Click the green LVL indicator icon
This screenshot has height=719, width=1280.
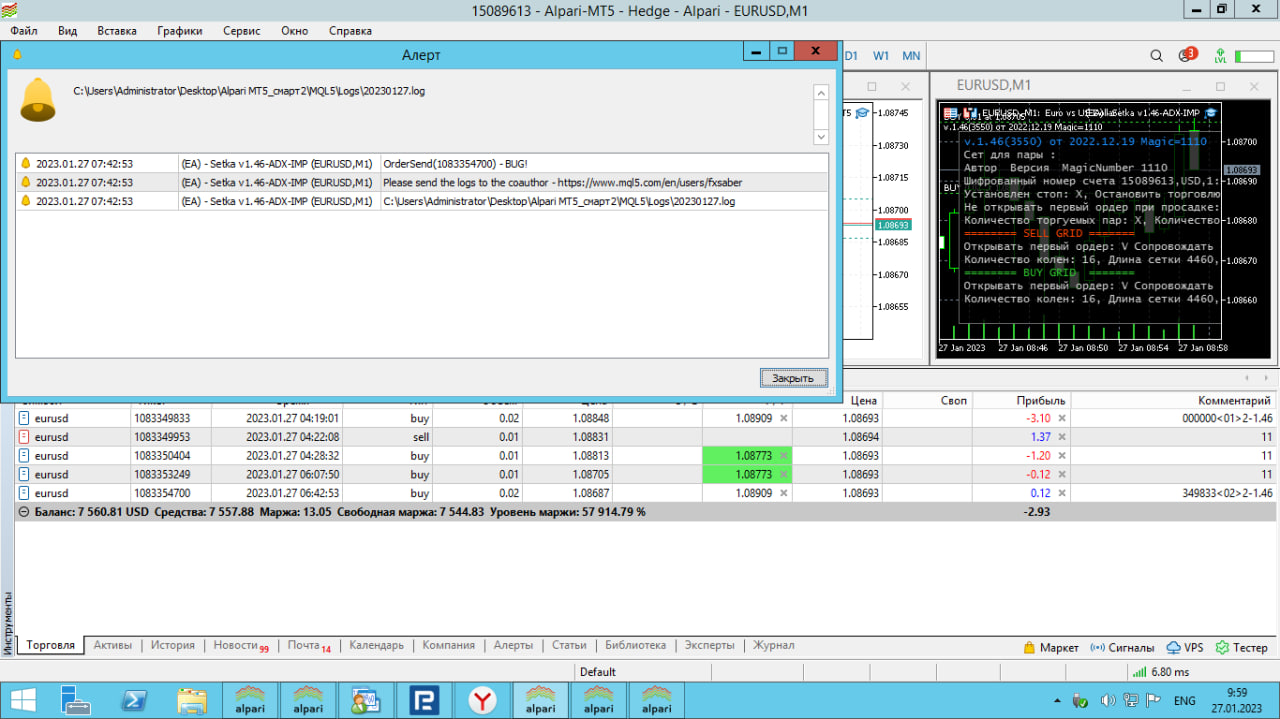point(1220,56)
